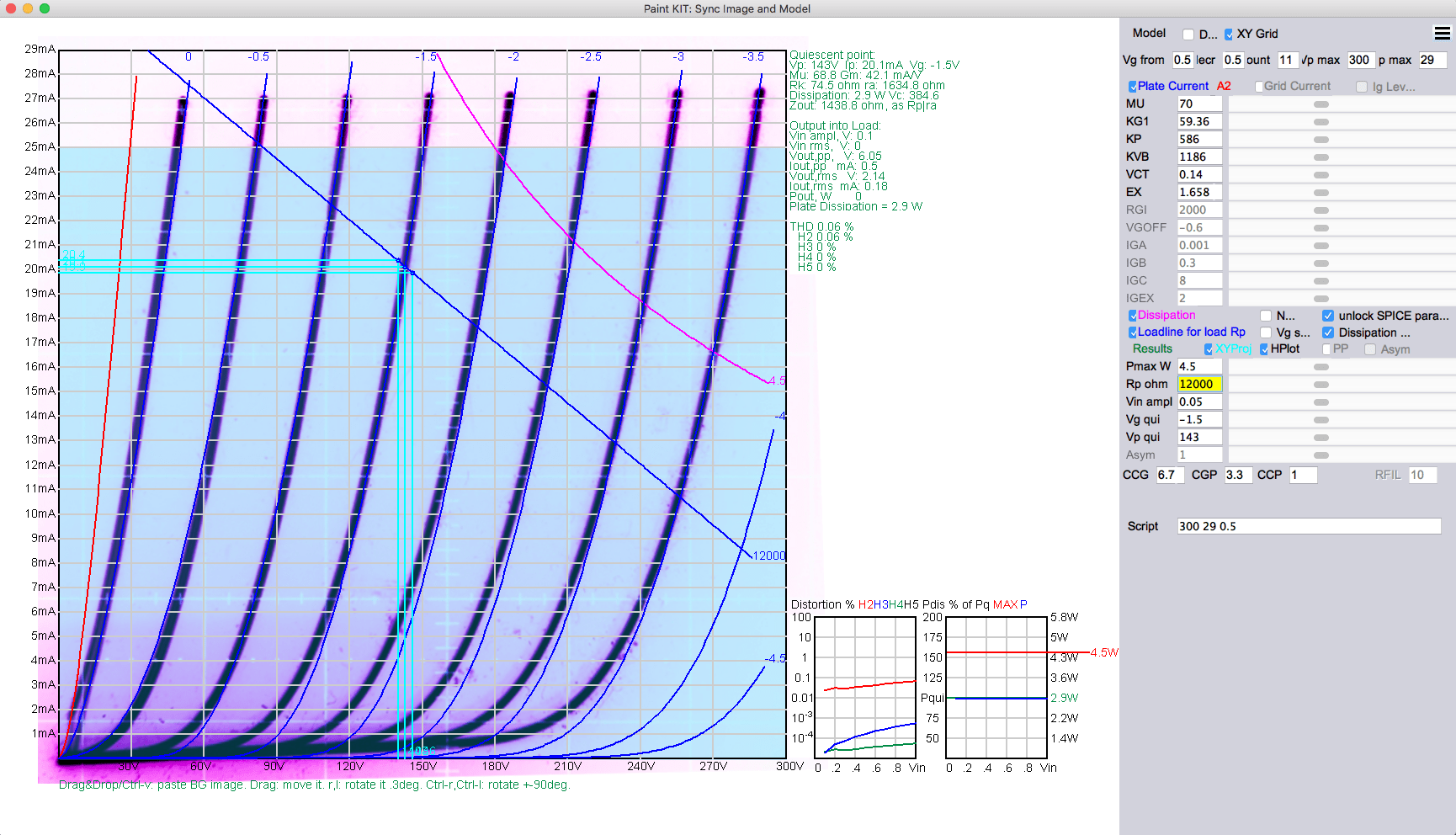This screenshot has width=1456, height=835.
Task: Click the IGEX value field
Action: [x=1199, y=298]
